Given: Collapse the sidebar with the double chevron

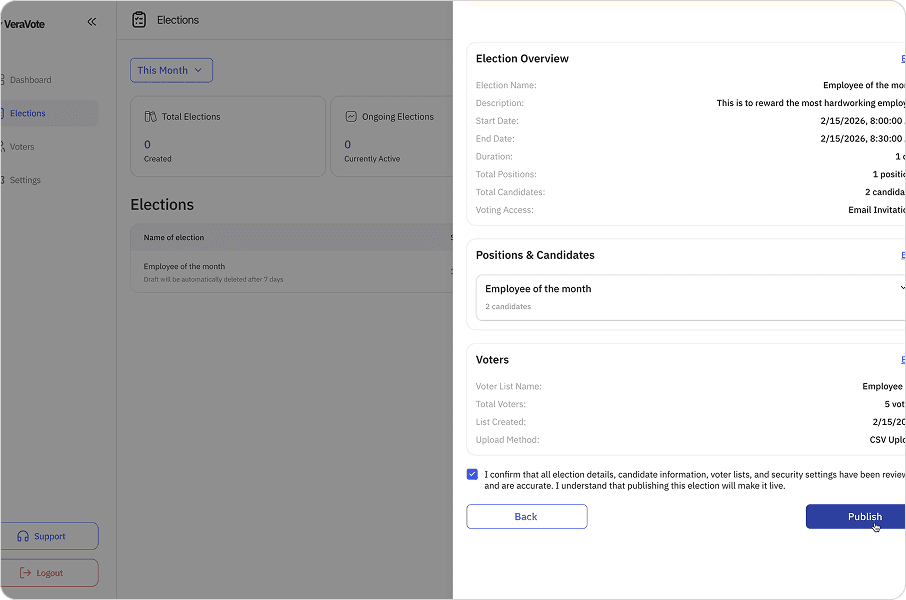Looking at the screenshot, I should [91, 20].
